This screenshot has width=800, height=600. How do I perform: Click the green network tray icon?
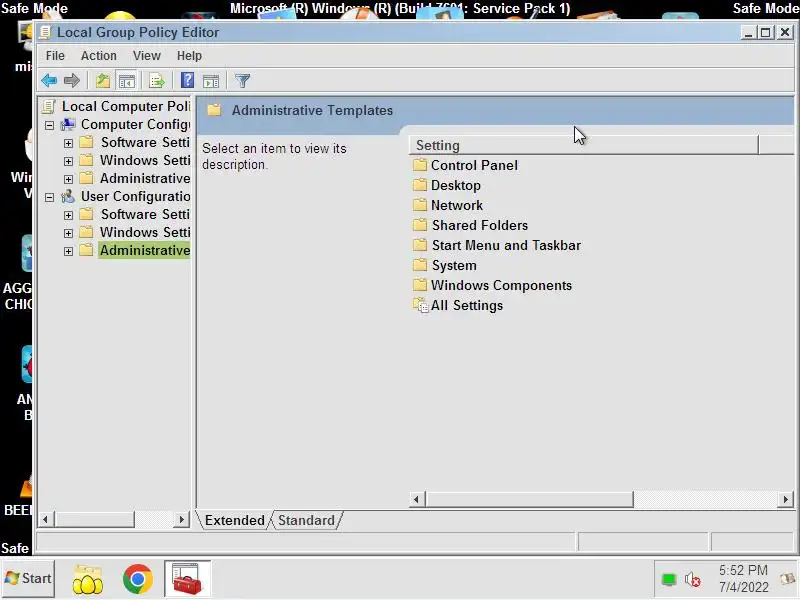point(668,580)
